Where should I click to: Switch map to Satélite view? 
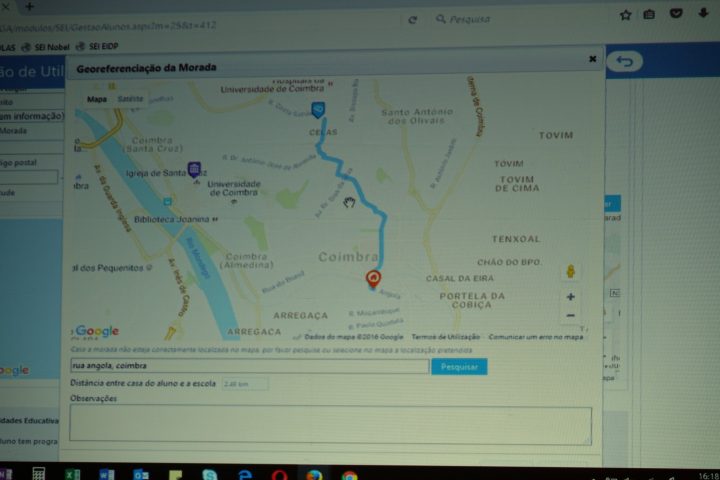(130, 99)
